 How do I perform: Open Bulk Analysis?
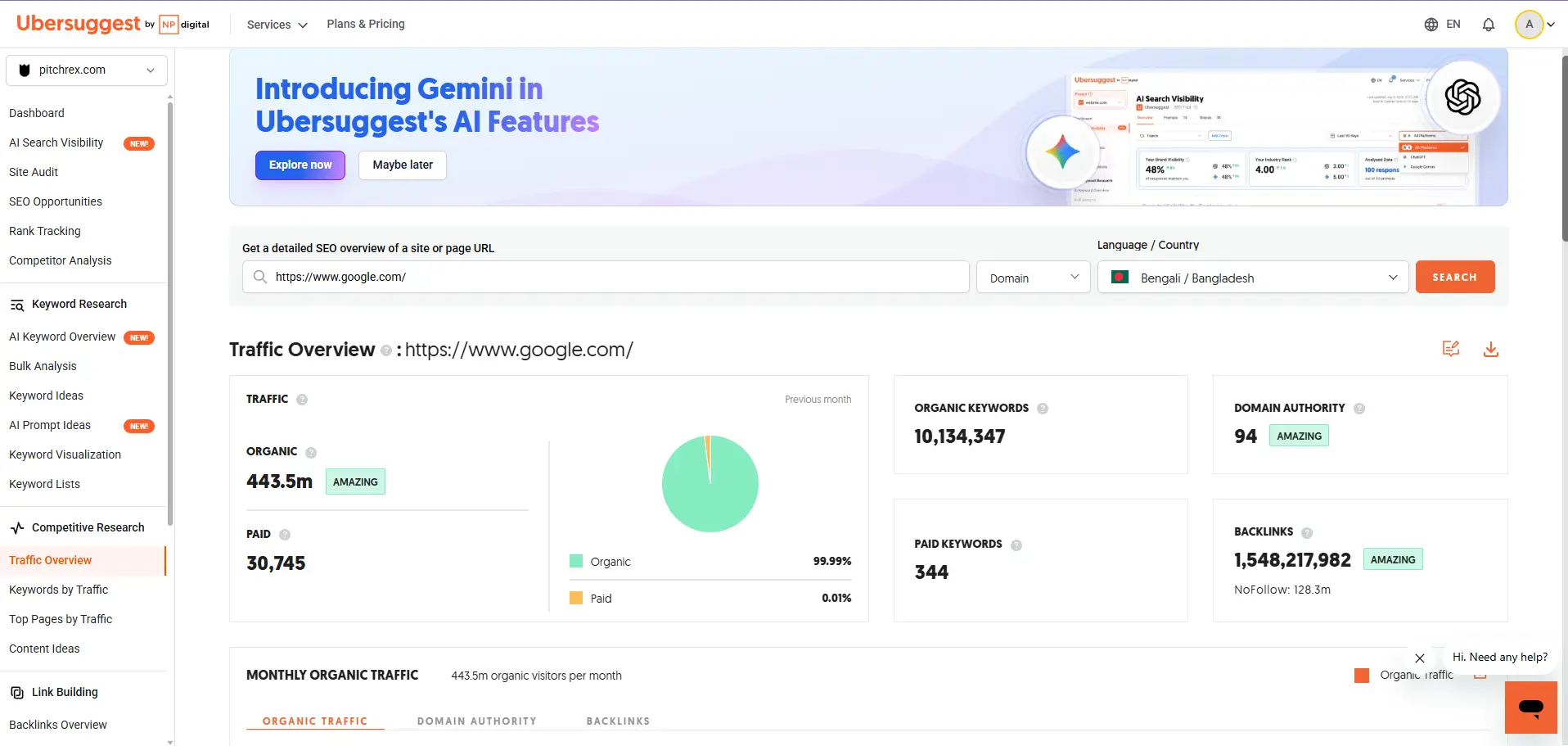pyautogui.click(x=43, y=366)
